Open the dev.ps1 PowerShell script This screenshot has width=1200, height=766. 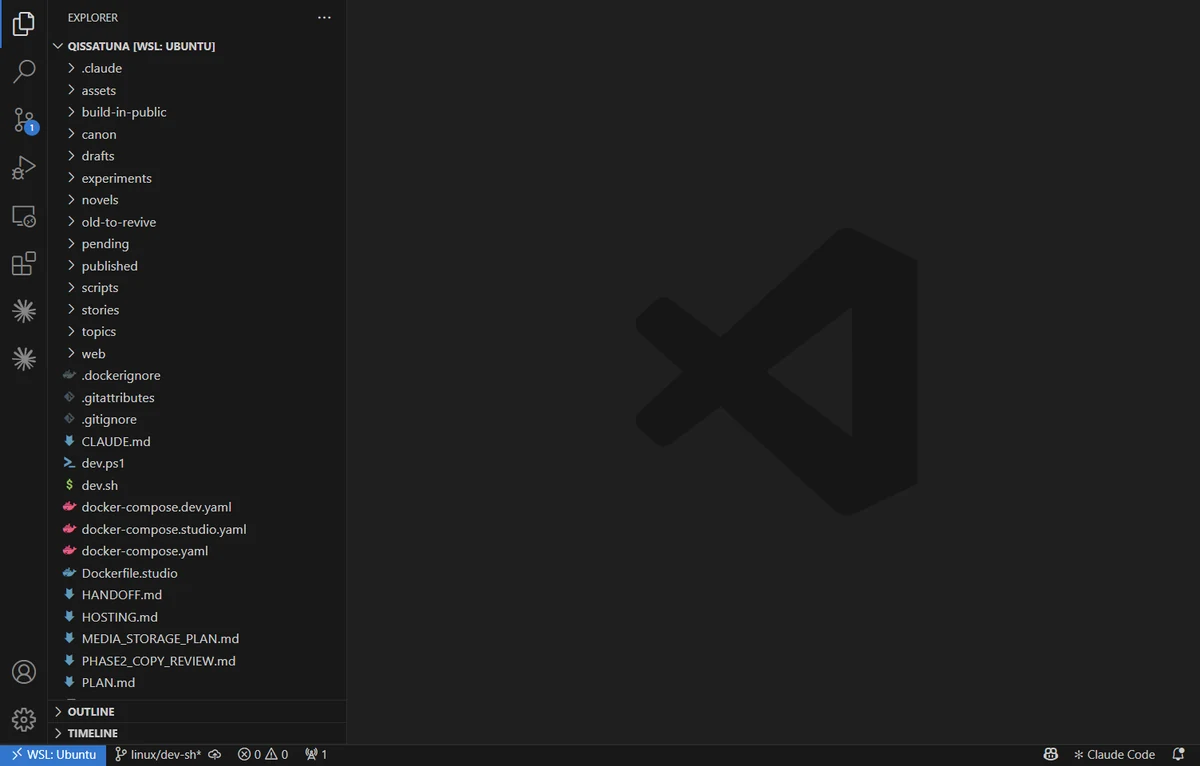tap(197, 463)
